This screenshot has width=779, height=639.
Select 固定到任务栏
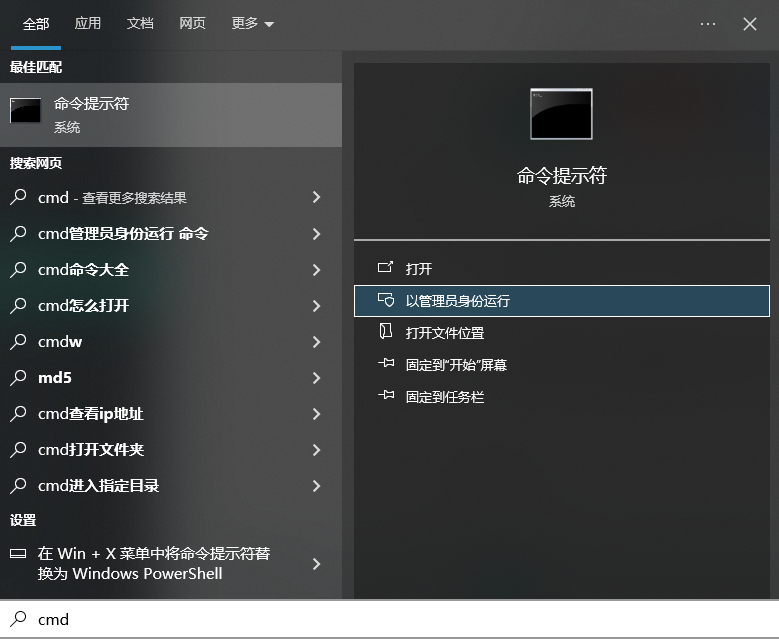pyautogui.click(x=561, y=397)
